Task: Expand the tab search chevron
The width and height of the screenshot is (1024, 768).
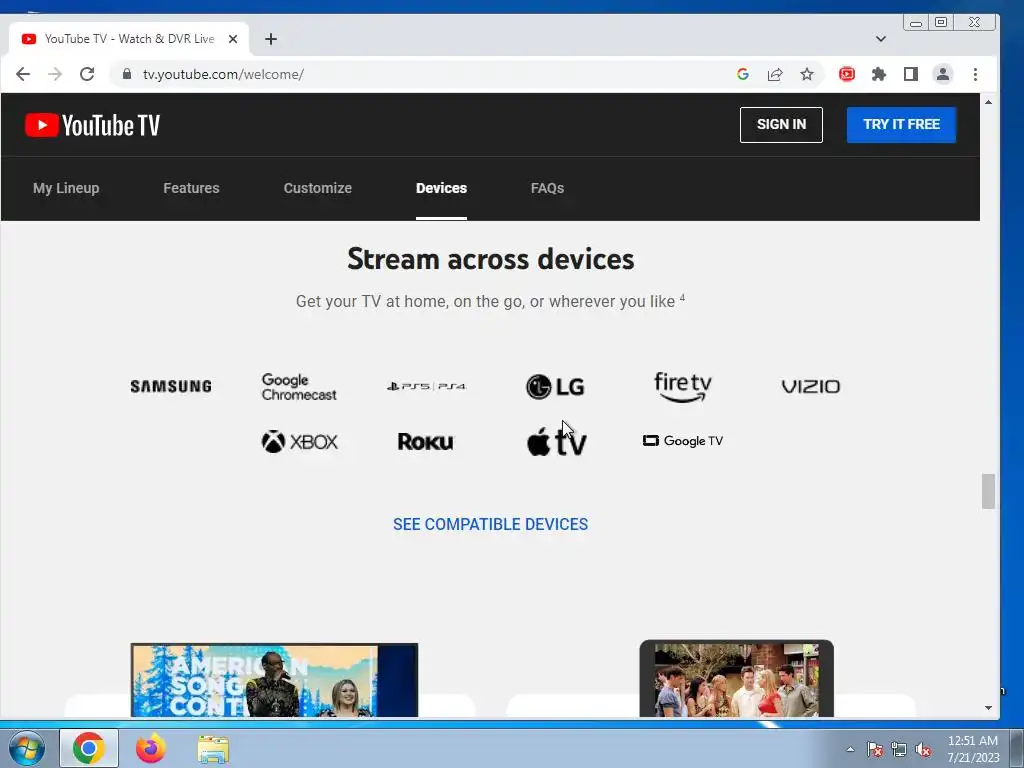Action: click(x=881, y=39)
